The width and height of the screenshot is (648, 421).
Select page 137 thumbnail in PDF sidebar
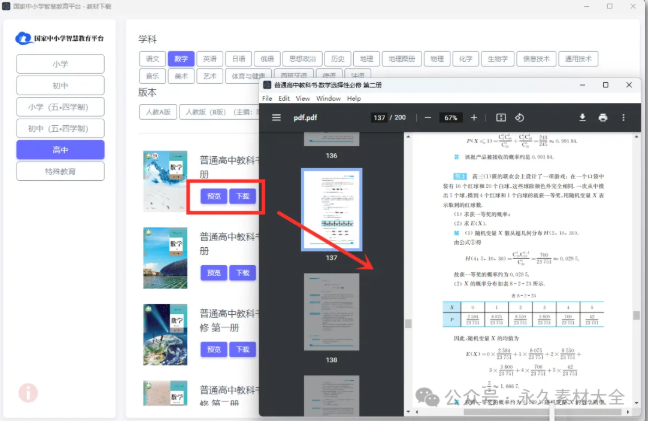pos(331,209)
